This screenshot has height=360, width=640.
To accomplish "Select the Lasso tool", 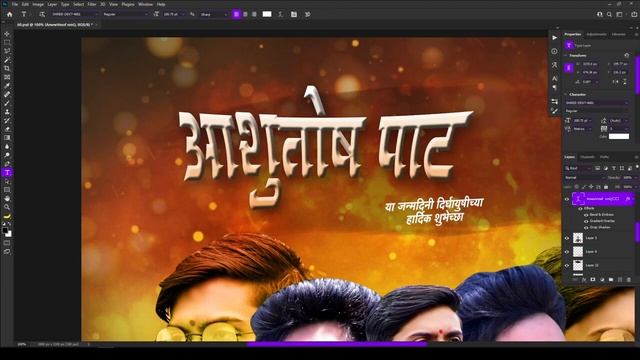I will click(x=7, y=51).
